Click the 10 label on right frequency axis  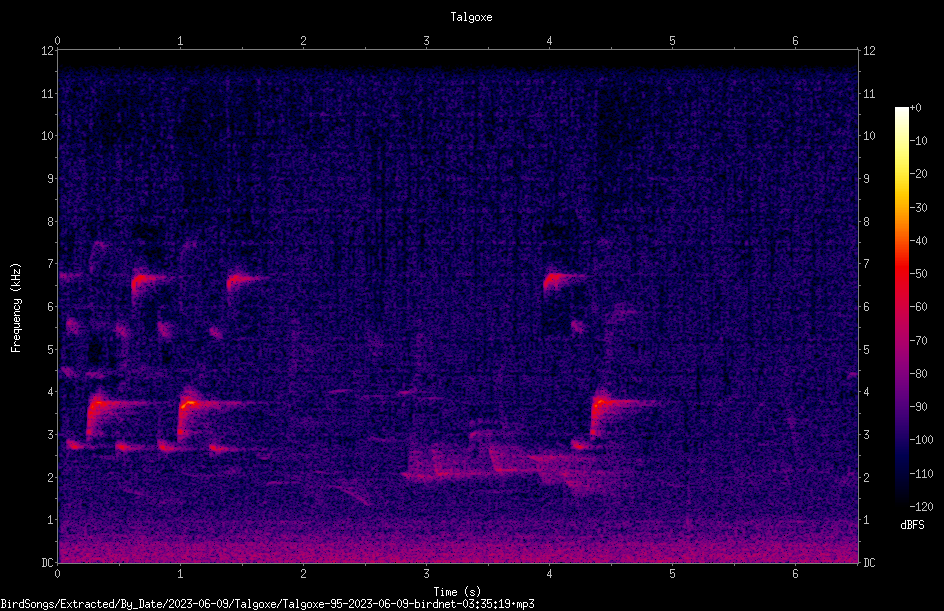(x=869, y=136)
